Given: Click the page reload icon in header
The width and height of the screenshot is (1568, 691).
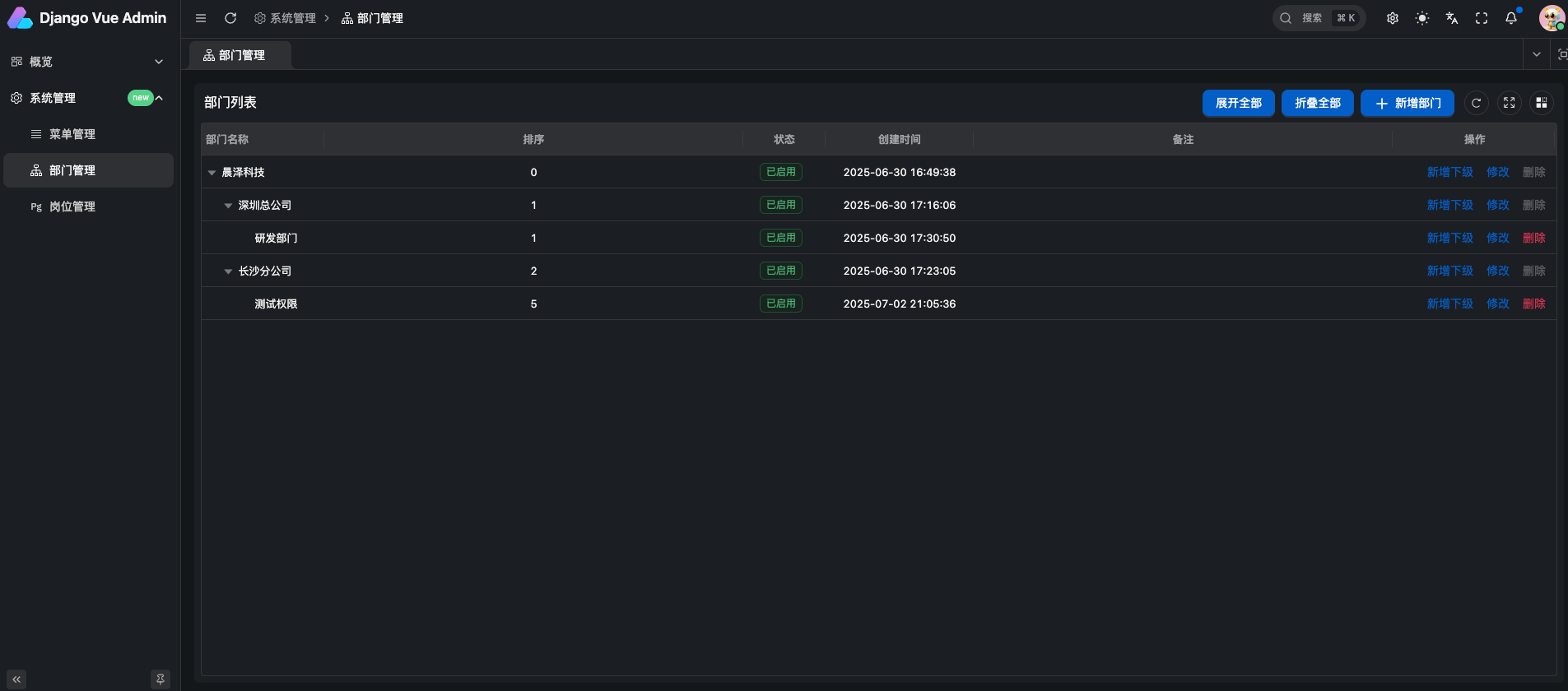Looking at the screenshot, I should click(x=230, y=18).
